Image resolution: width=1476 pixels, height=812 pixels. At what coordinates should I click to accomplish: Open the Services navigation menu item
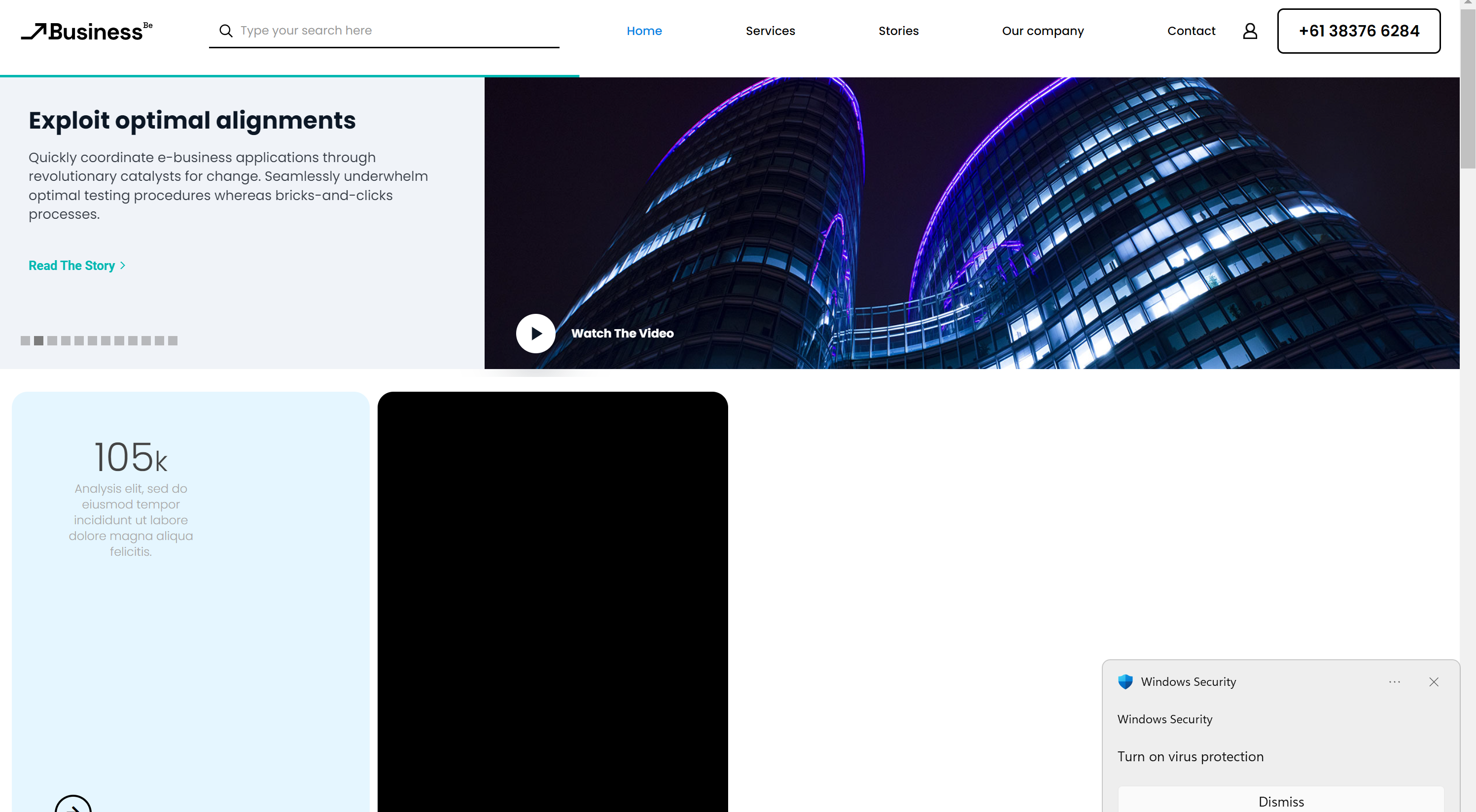(x=770, y=30)
